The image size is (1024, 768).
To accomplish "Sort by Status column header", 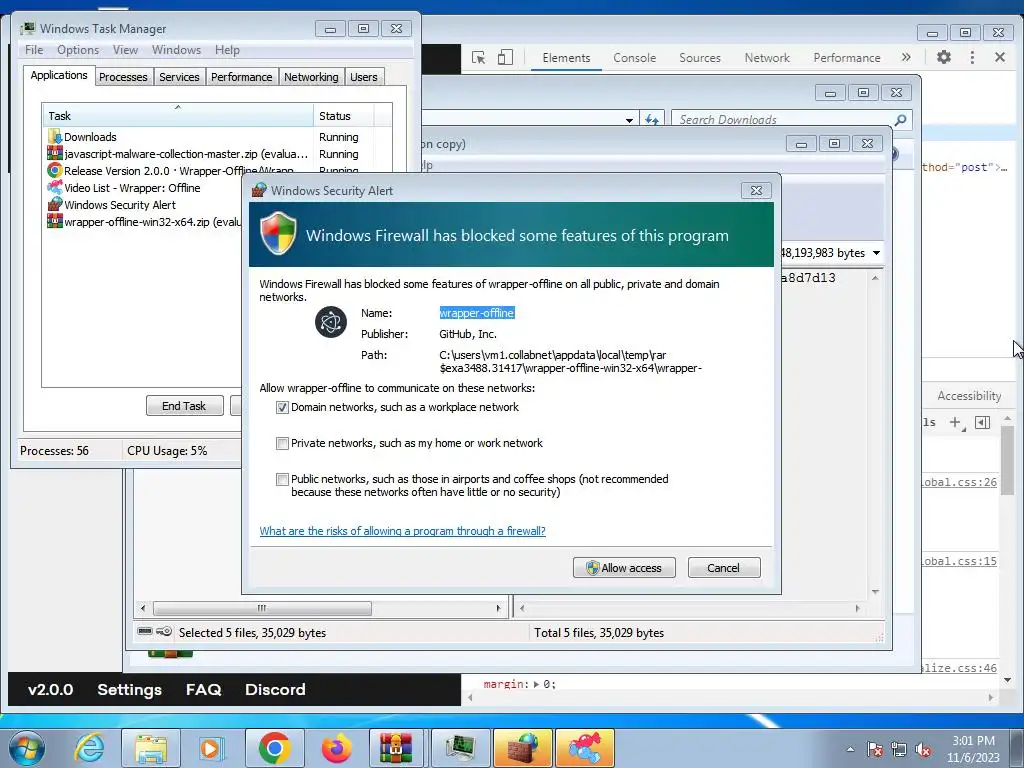I will [344, 116].
